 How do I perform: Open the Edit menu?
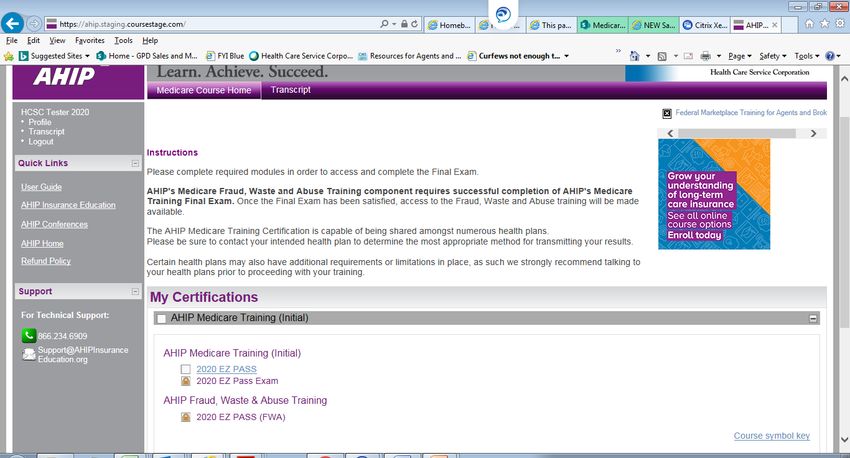pos(33,40)
